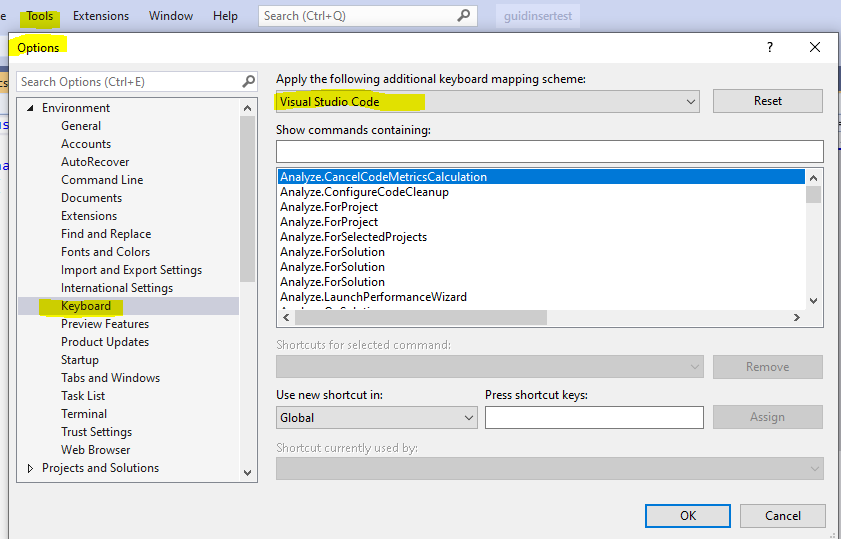Select Analyze.CancelCodeMetricsCalculation command
841x539 pixels.
tap(541, 177)
